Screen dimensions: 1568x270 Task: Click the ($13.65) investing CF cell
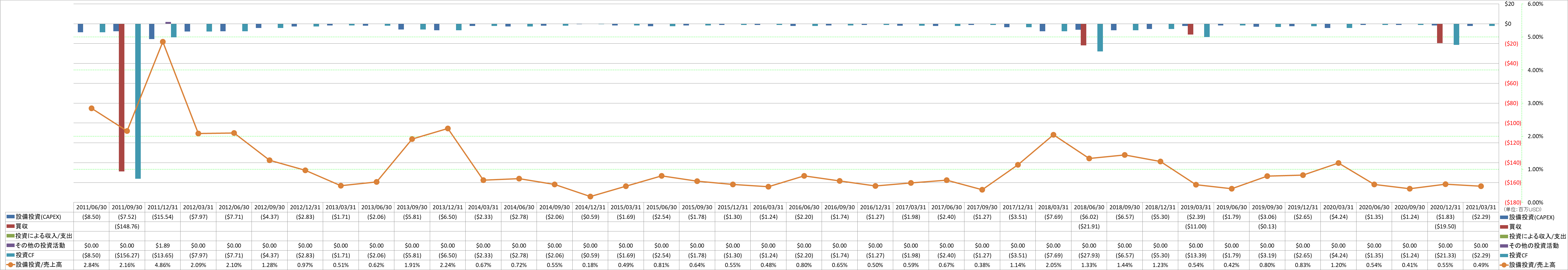pos(162,255)
